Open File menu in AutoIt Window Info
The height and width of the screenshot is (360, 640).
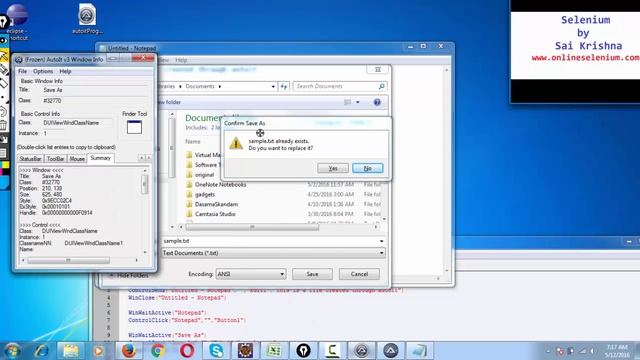tap(22, 71)
